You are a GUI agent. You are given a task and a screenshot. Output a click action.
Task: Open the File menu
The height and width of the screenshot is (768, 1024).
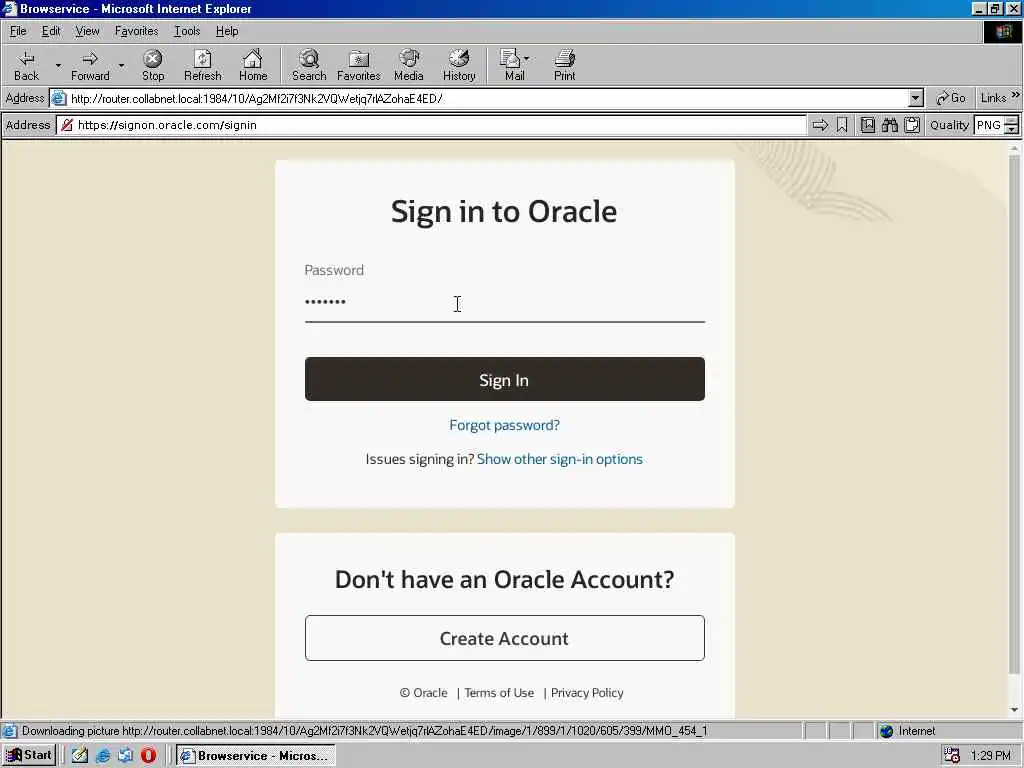(x=18, y=31)
